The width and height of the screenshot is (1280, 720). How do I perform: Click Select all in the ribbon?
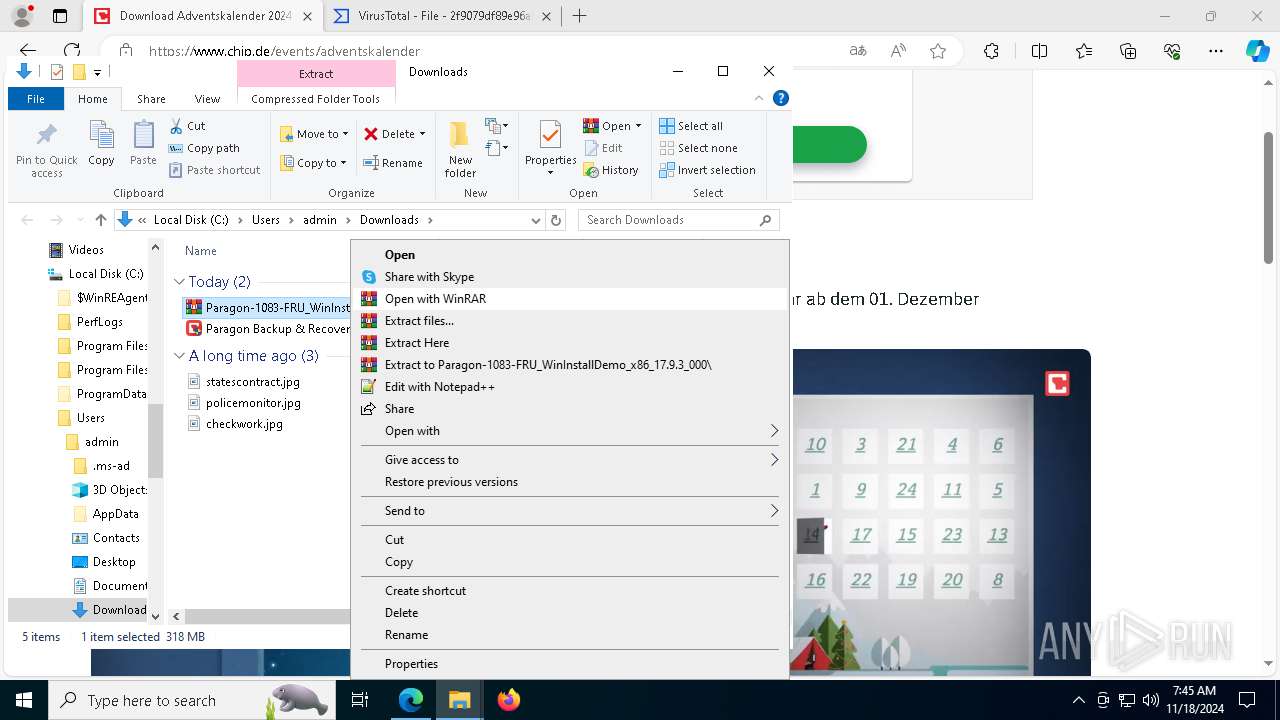pos(691,126)
